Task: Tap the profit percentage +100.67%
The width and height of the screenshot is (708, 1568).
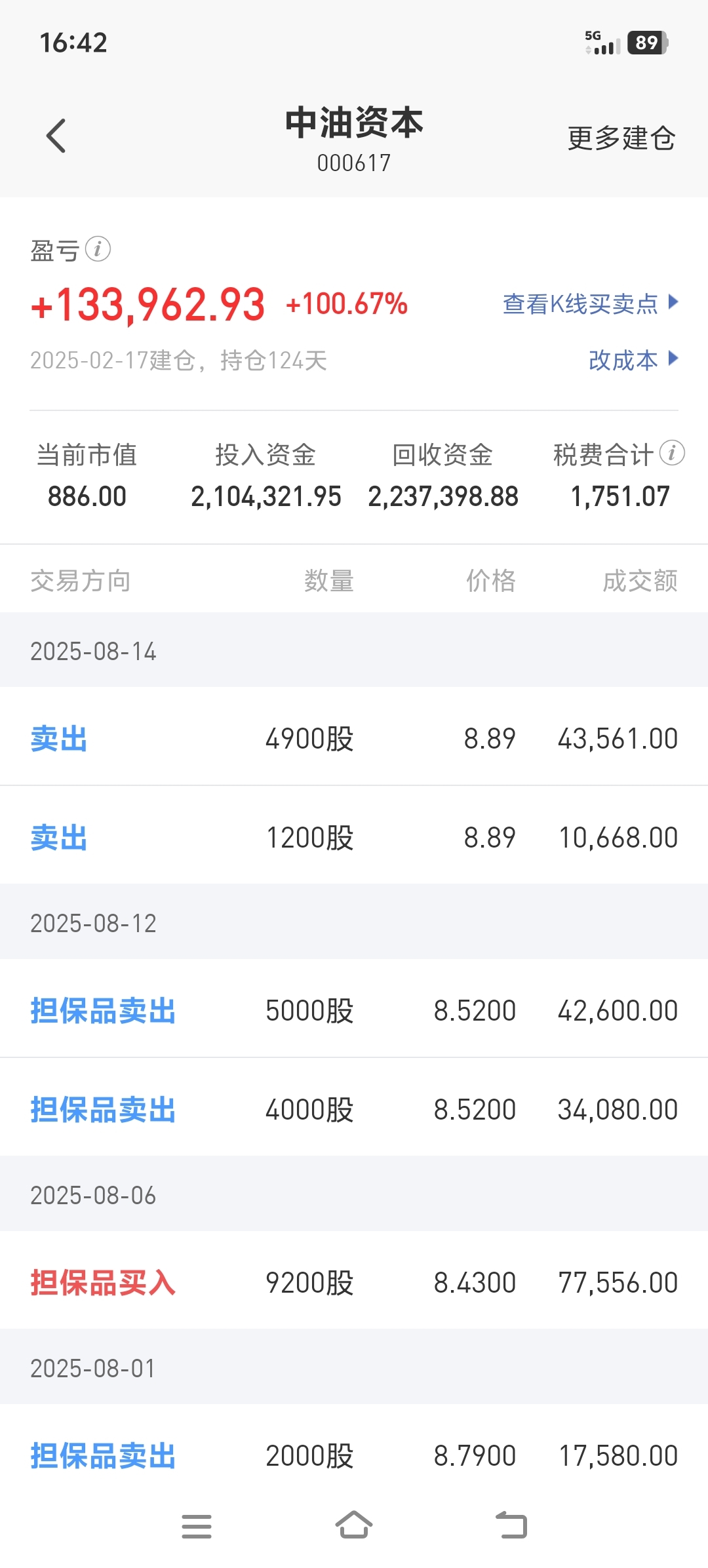Action: click(347, 304)
